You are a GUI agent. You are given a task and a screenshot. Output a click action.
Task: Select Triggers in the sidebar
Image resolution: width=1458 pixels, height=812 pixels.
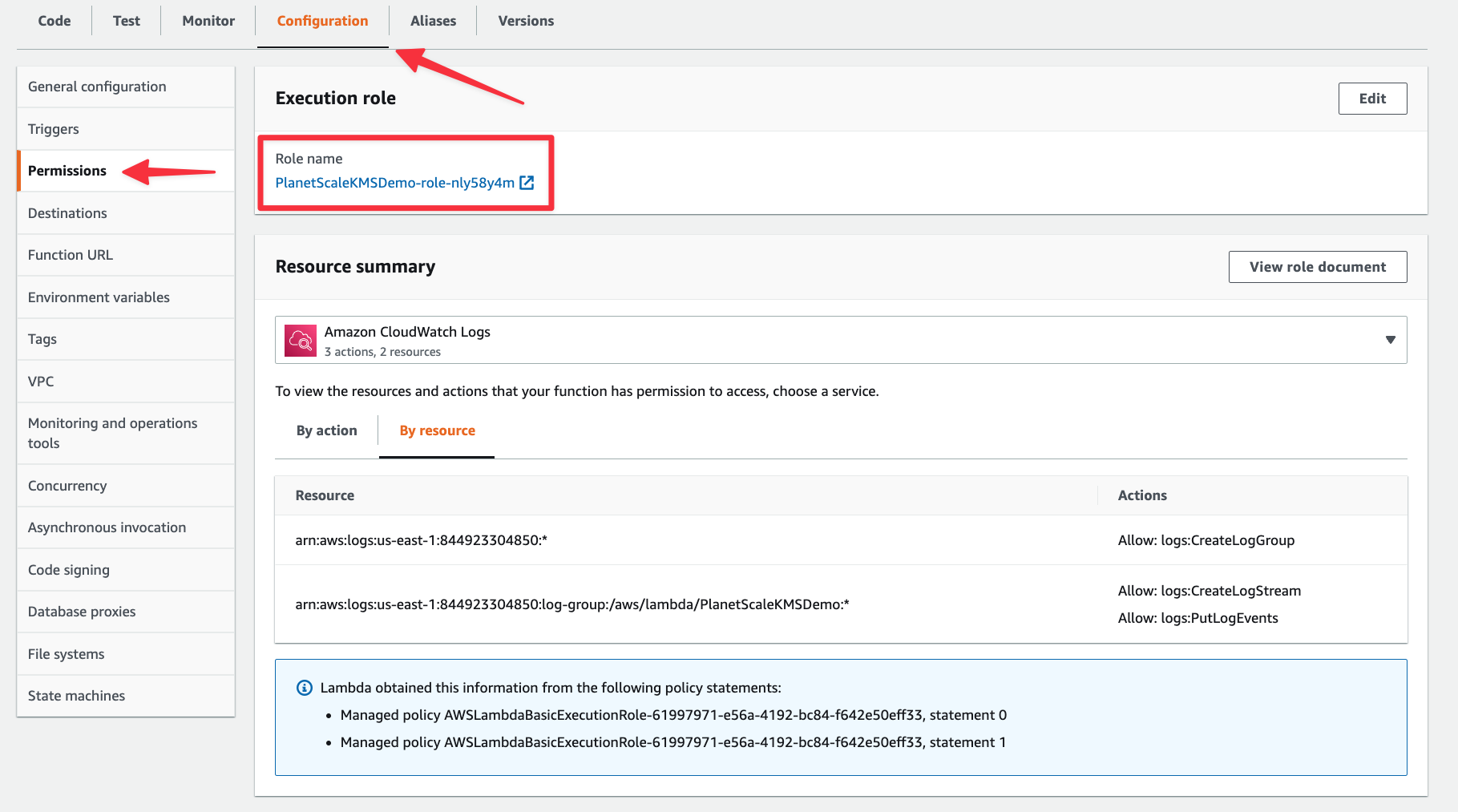(x=126, y=129)
